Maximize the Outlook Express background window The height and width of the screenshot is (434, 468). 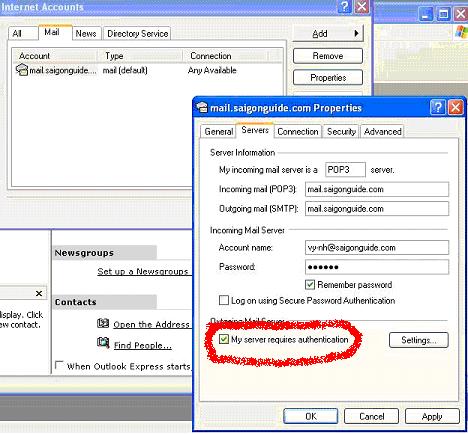point(443,14)
